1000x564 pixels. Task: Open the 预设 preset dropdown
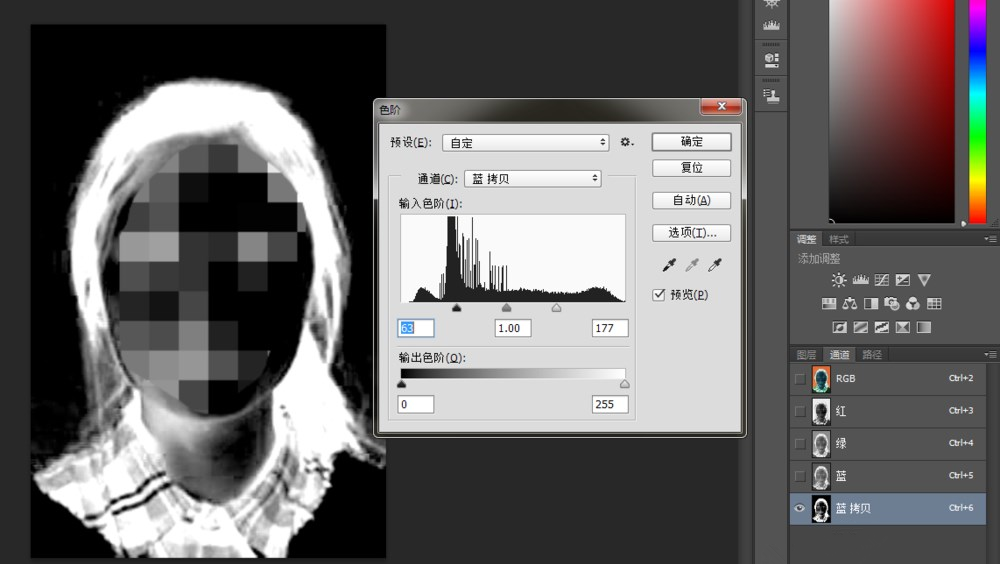point(525,143)
